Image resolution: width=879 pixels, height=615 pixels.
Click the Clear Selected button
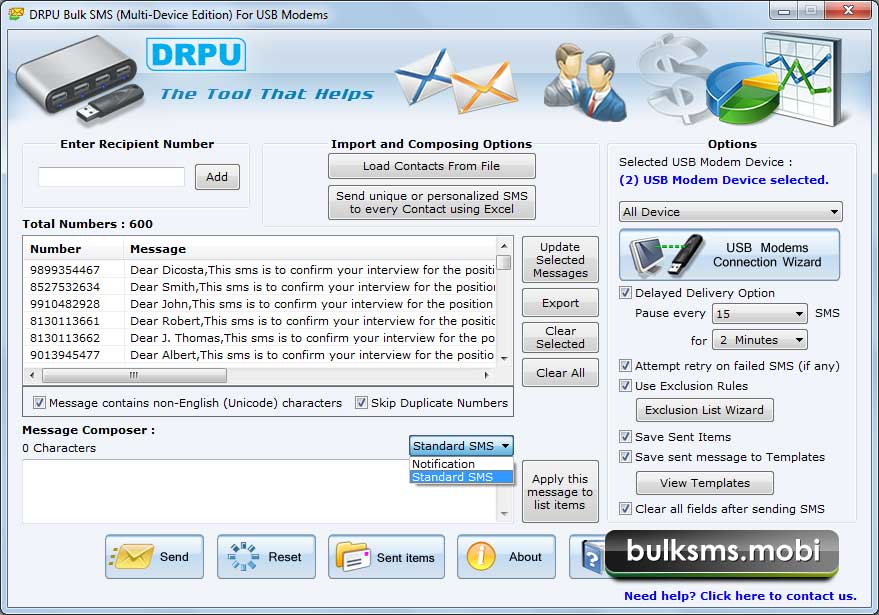click(x=560, y=337)
